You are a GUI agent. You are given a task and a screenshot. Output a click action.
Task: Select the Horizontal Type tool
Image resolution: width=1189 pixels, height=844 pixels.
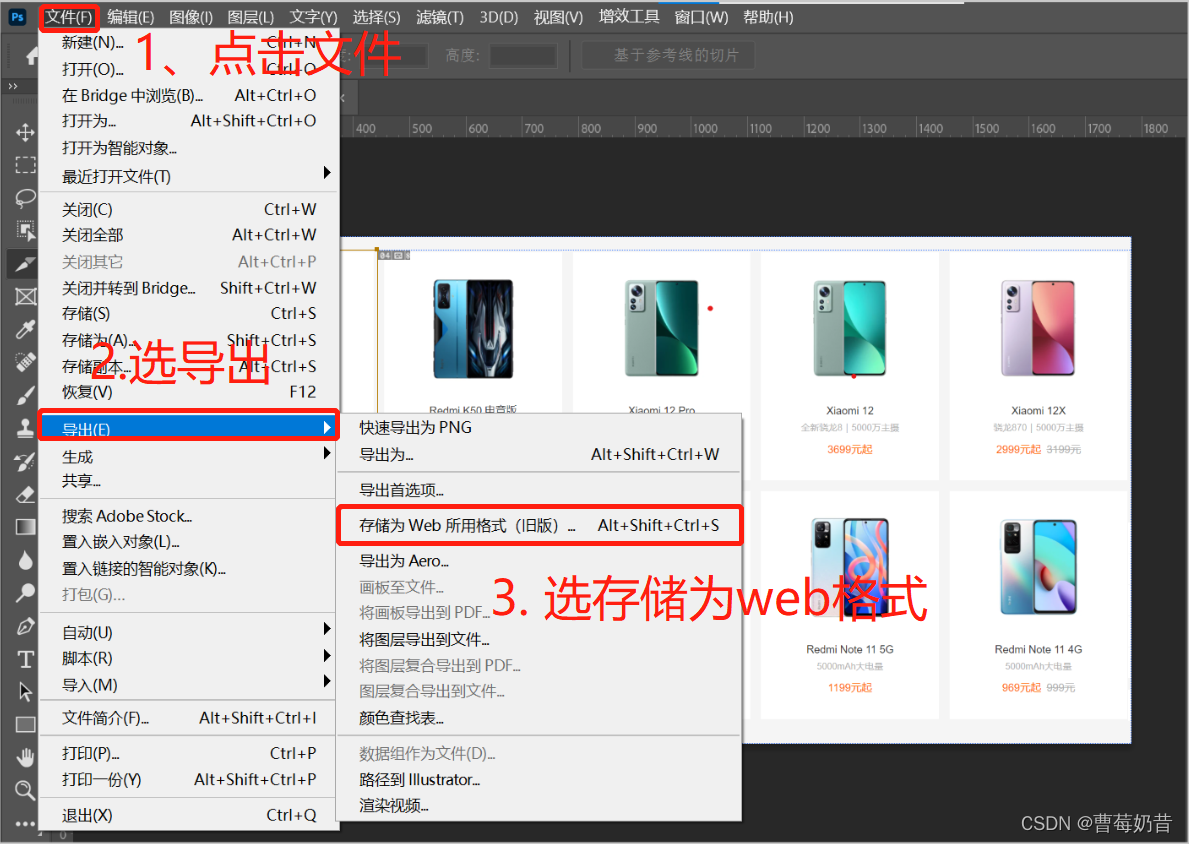(x=25, y=659)
